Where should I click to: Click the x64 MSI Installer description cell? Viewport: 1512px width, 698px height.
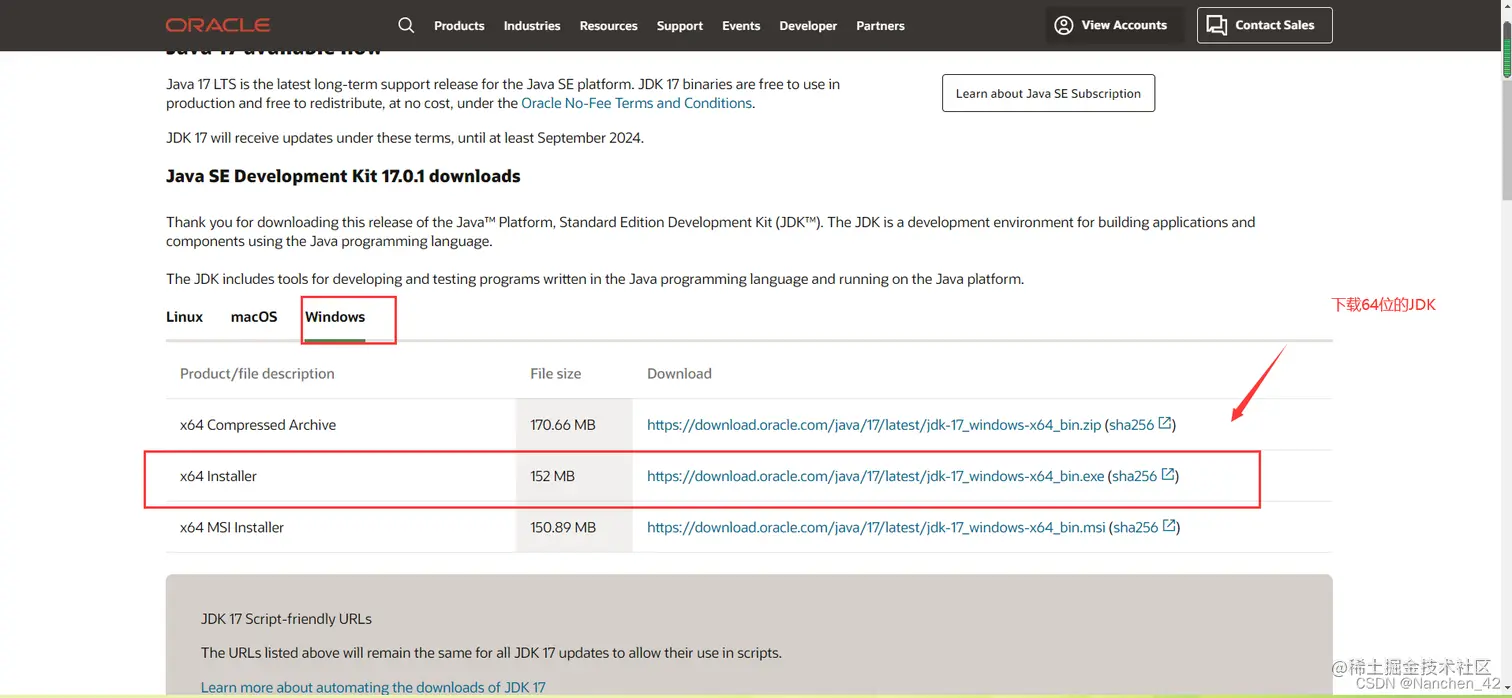pos(232,527)
